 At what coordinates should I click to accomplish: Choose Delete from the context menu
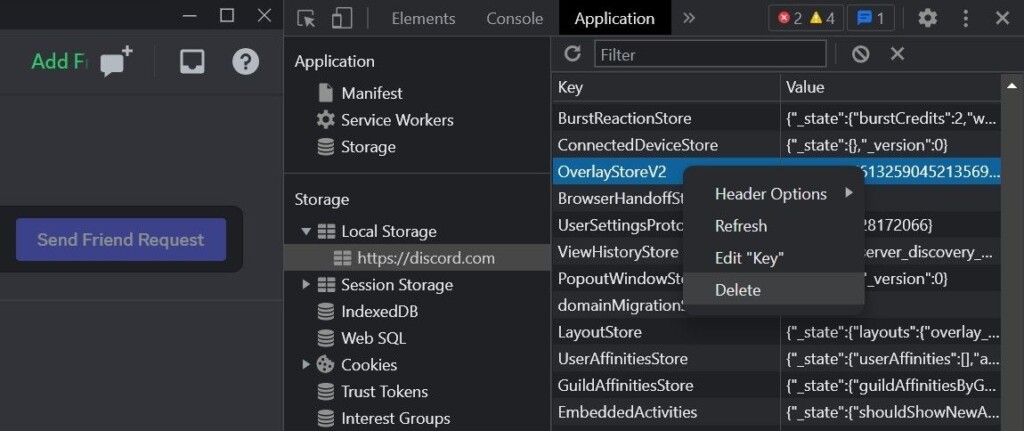(738, 290)
